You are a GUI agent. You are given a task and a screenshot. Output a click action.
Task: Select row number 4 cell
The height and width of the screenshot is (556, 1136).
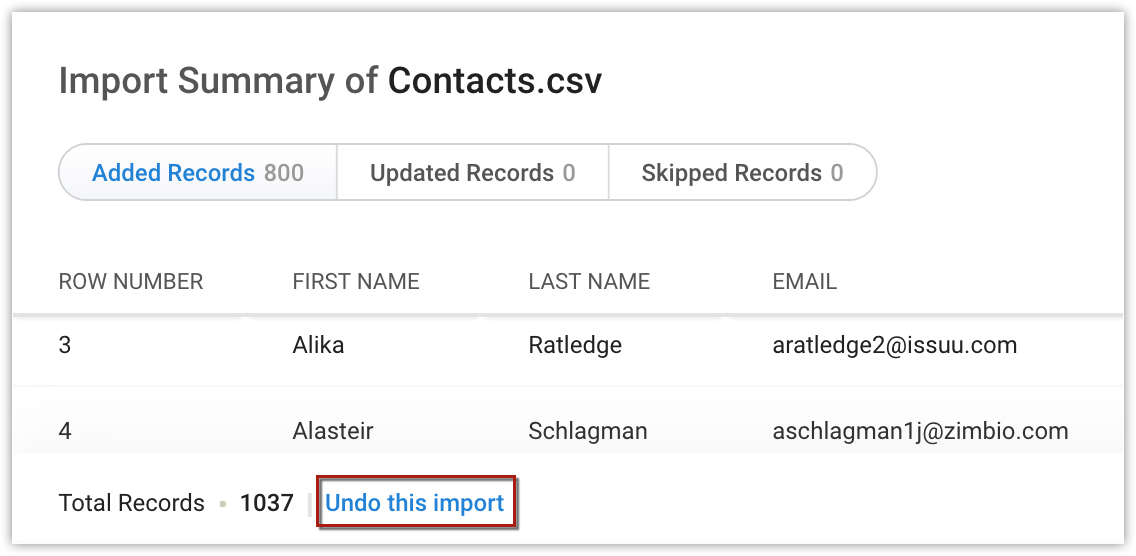pos(66,432)
